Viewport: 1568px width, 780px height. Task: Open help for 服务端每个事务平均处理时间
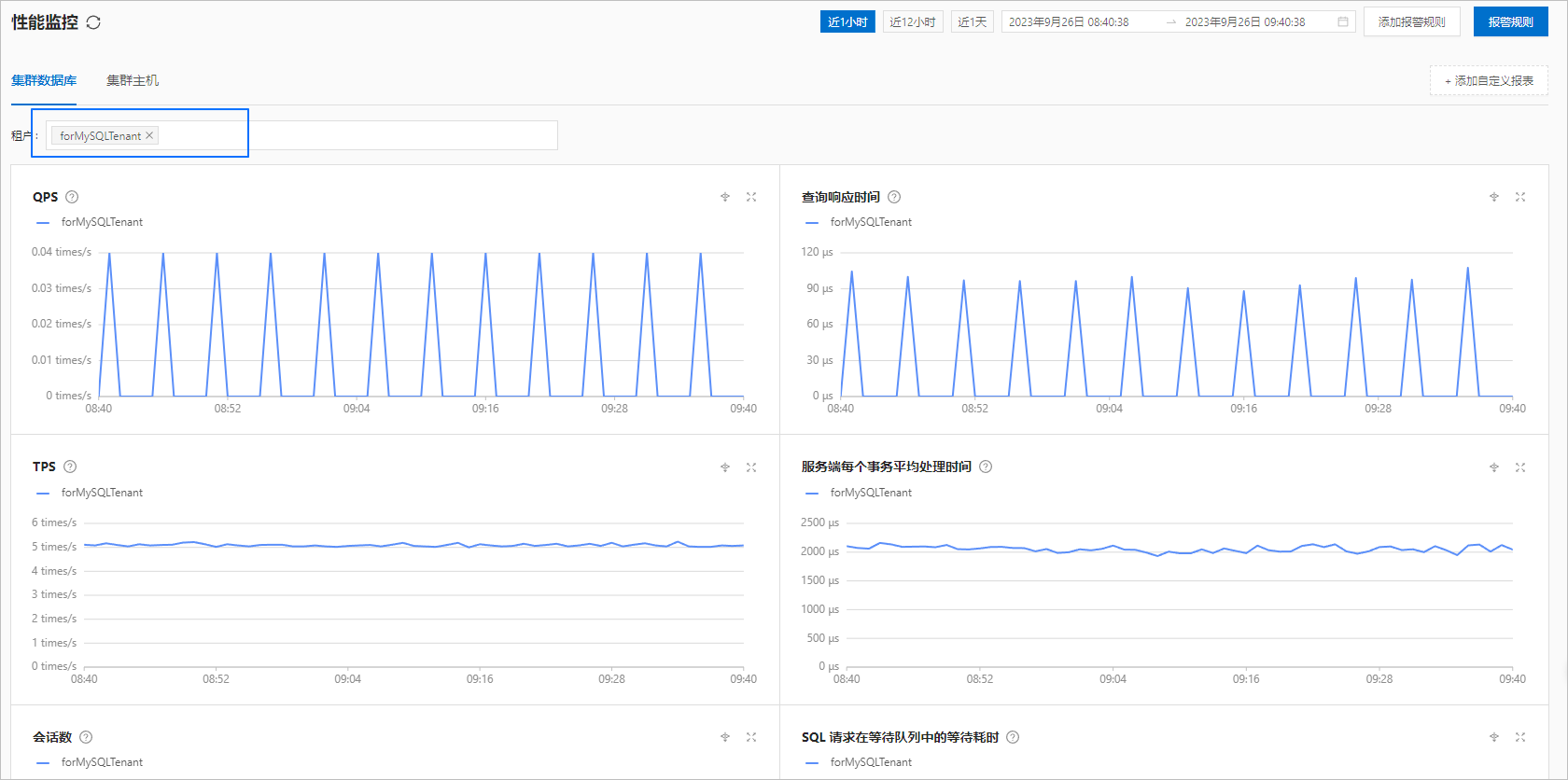[x=986, y=467]
